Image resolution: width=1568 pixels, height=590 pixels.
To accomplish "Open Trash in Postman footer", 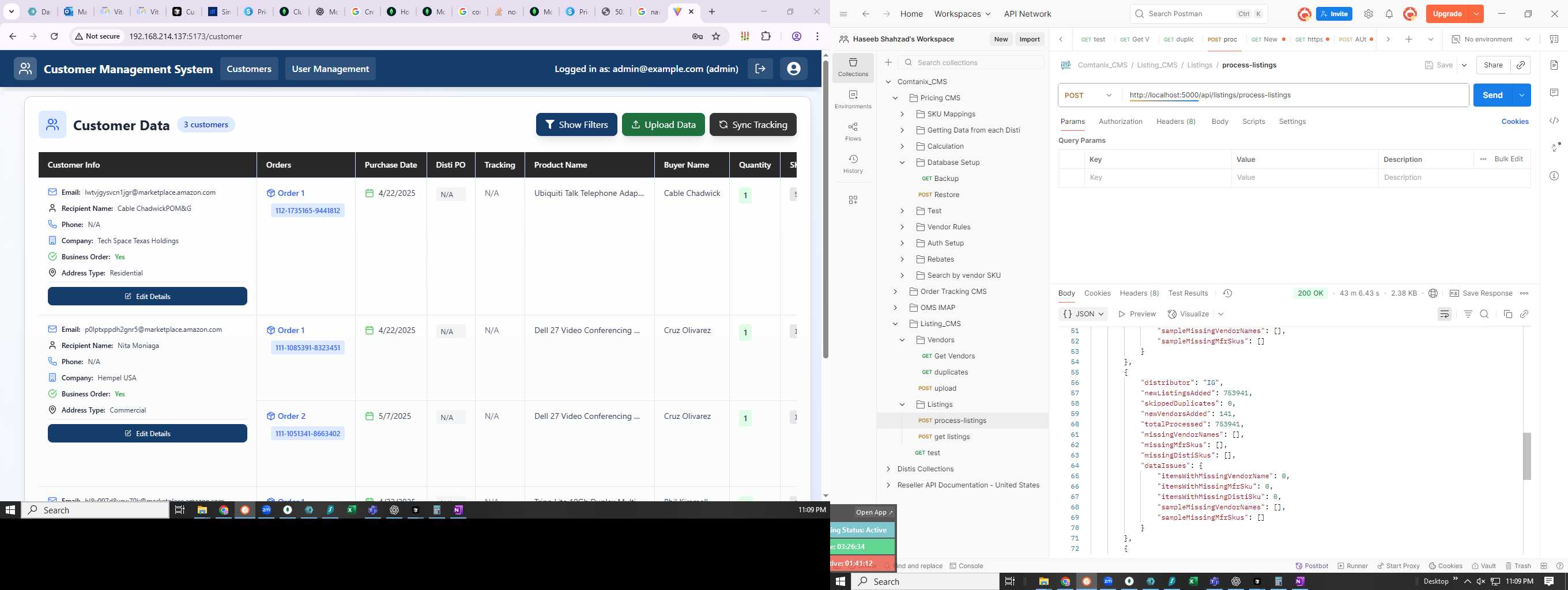I will [1517, 566].
